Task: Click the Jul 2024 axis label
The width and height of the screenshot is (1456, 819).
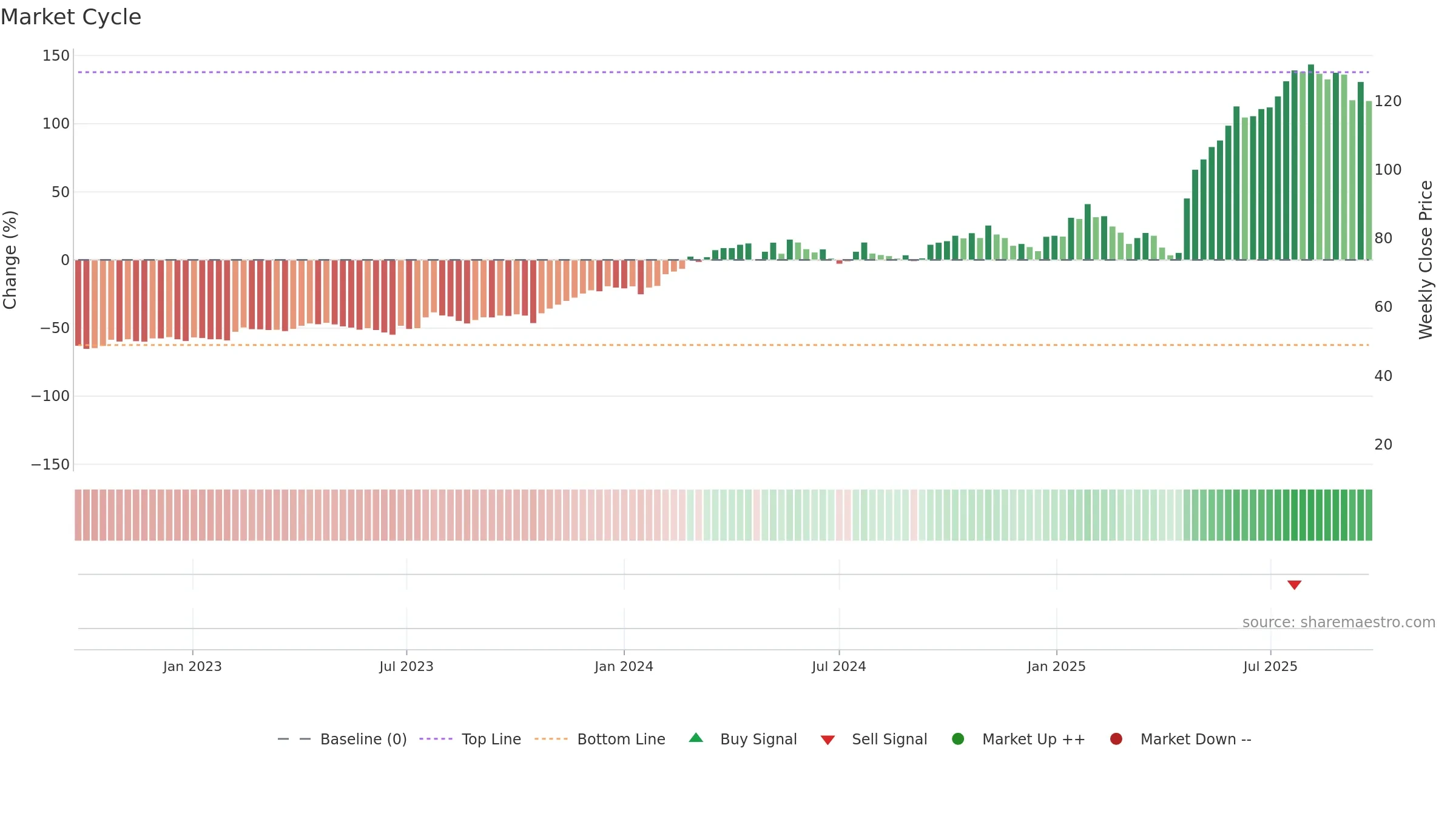Action: click(x=839, y=667)
